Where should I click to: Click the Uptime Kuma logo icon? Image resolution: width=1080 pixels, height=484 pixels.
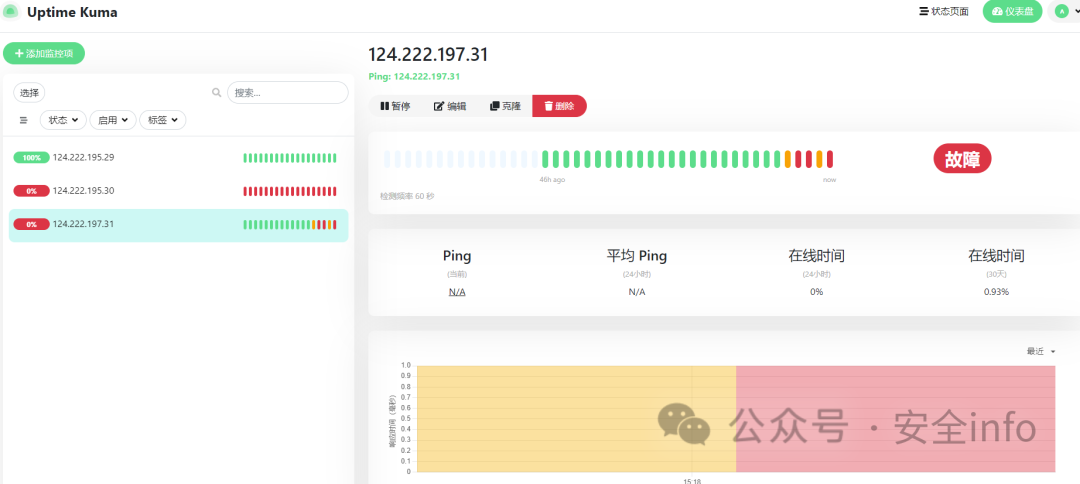tap(11, 12)
